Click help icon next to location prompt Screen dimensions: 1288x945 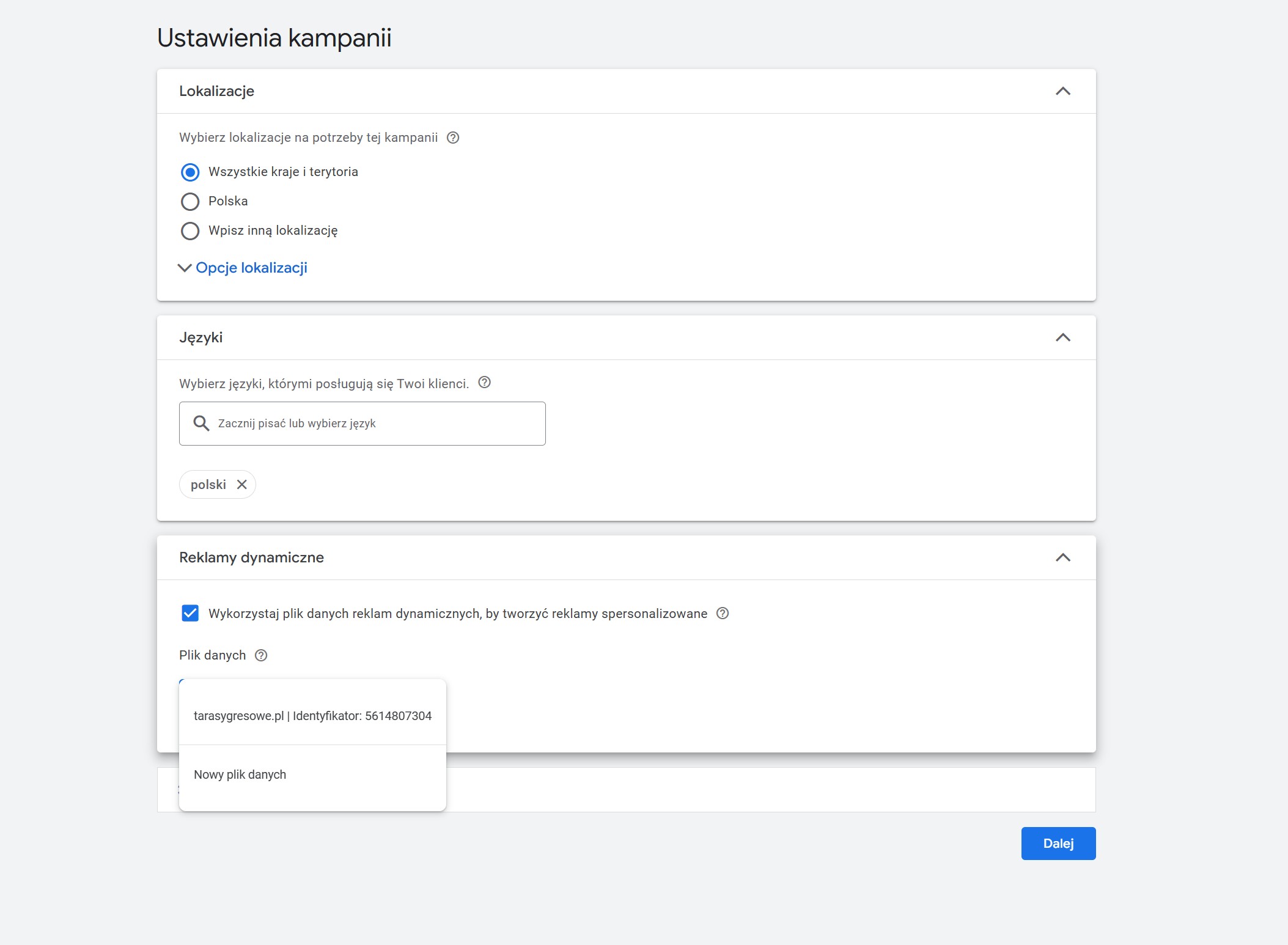point(453,138)
